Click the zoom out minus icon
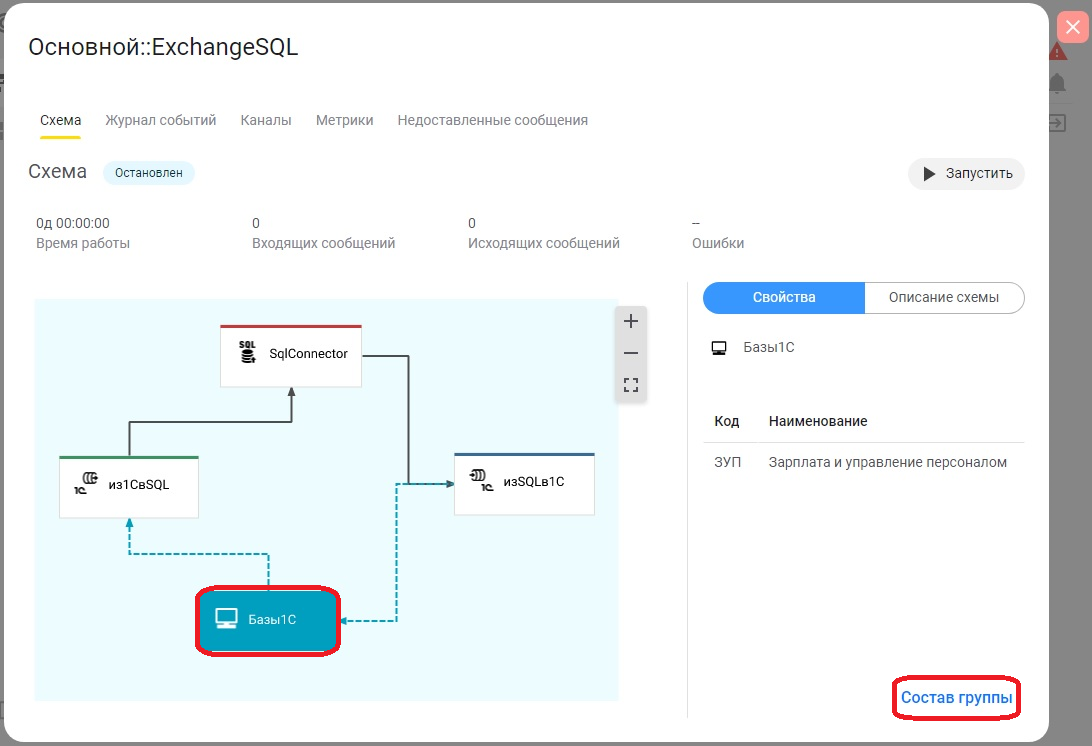Viewport: 1092px width, 746px height. [x=630, y=353]
